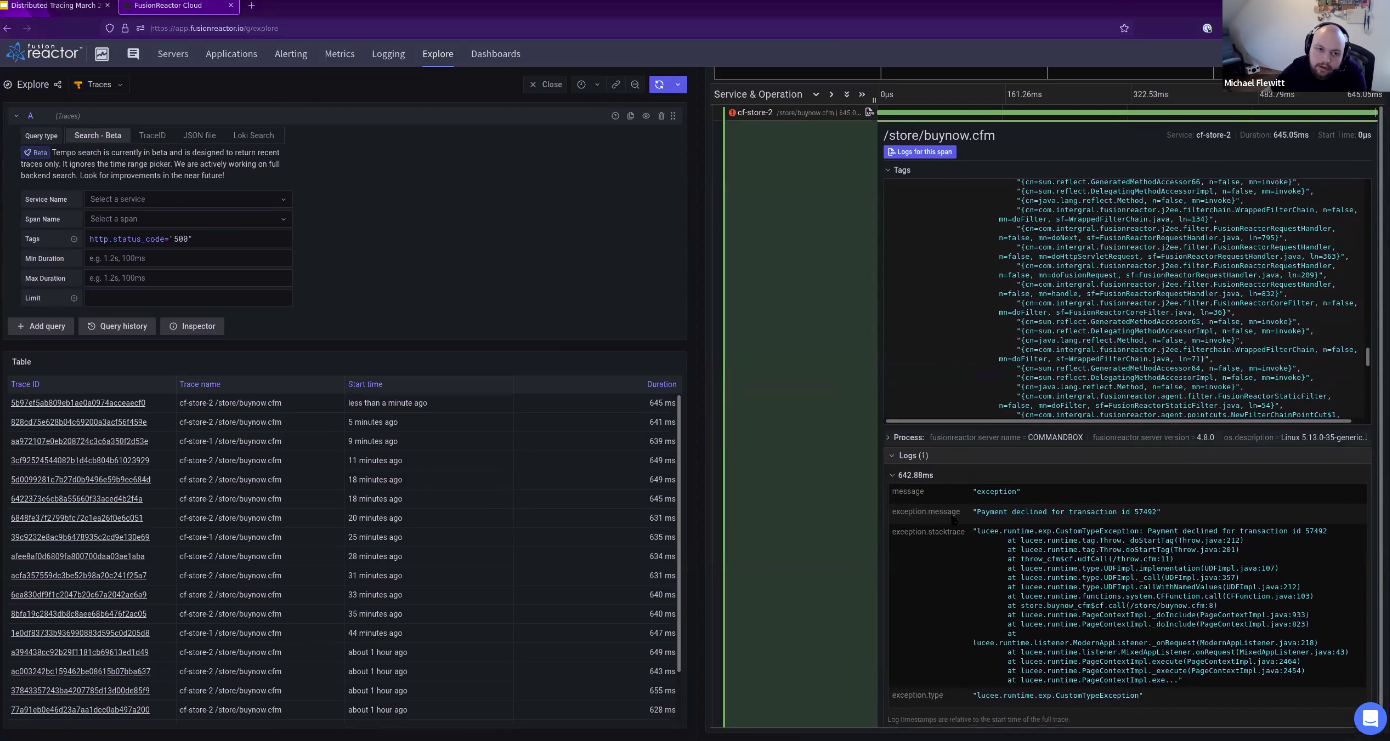Select the Loki Search query type
Viewport: 1390px width, 741px height.
point(253,135)
